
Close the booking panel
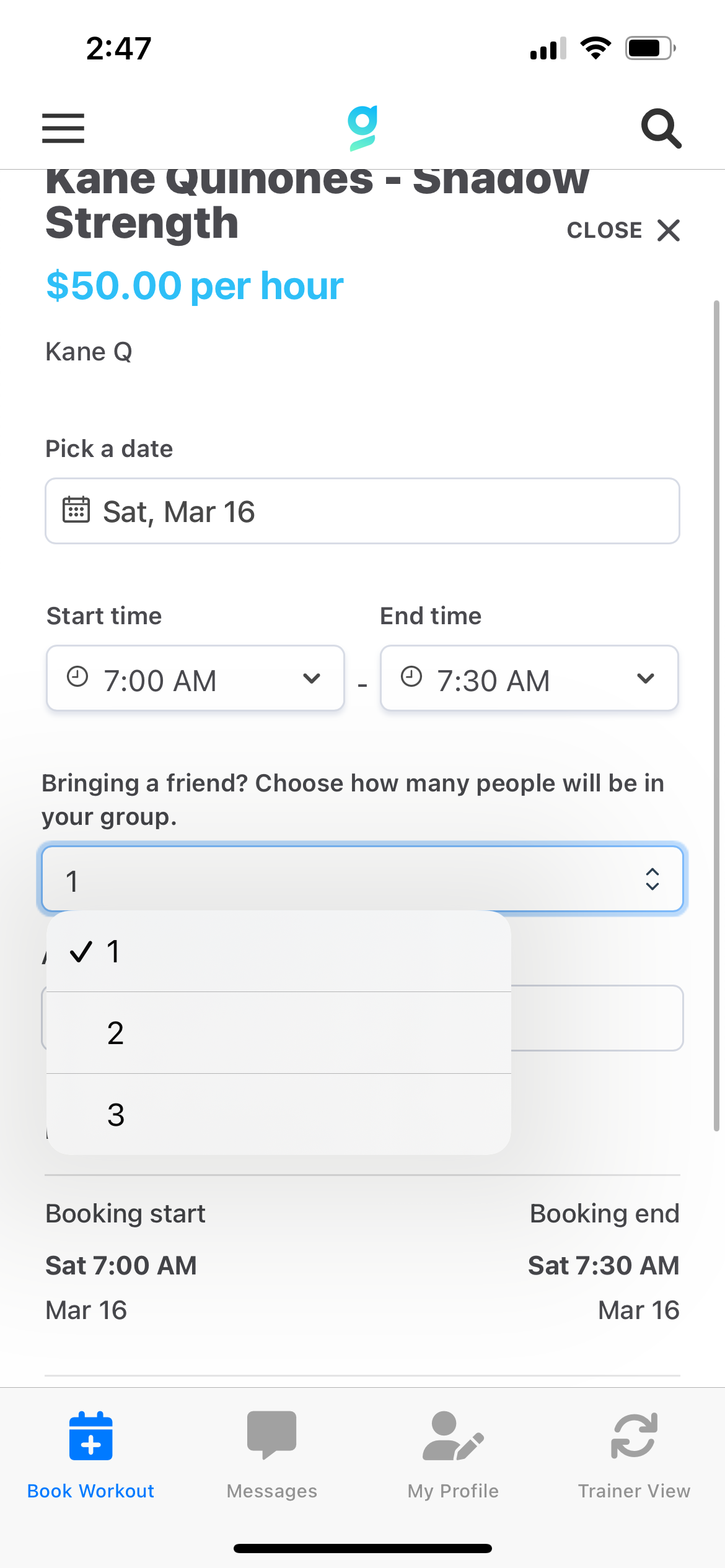[x=623, y=230]
